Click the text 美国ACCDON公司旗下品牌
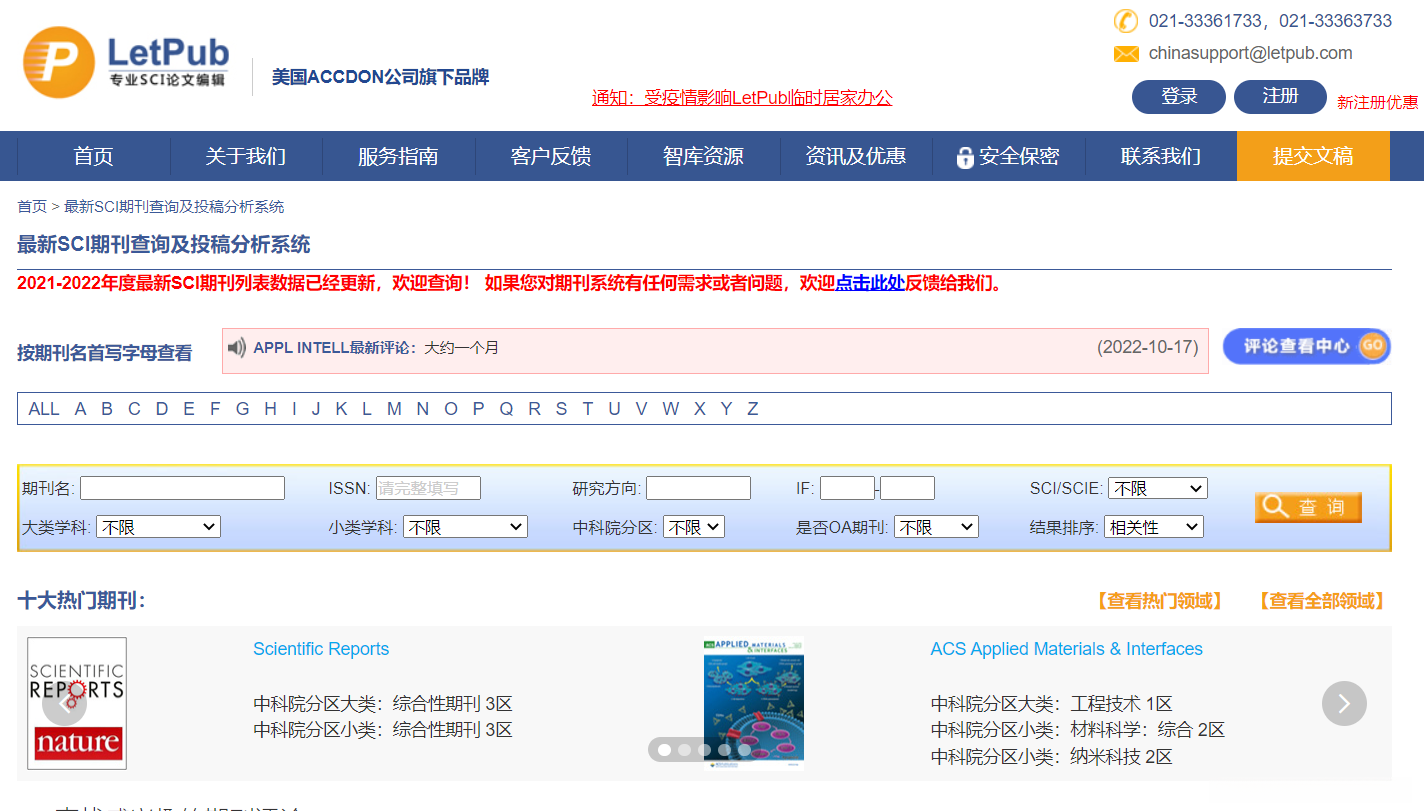 pos(380,77)
